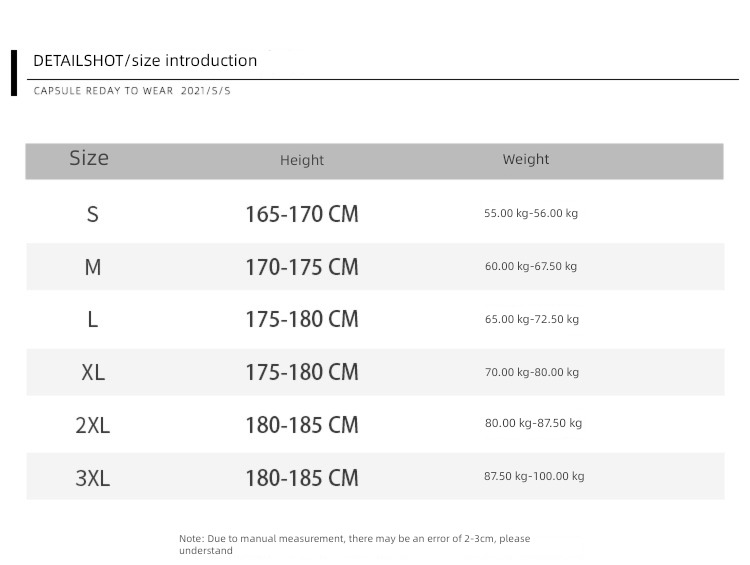750x565 pixels.
Task: Select the M size label
Action: pos(93,267)
